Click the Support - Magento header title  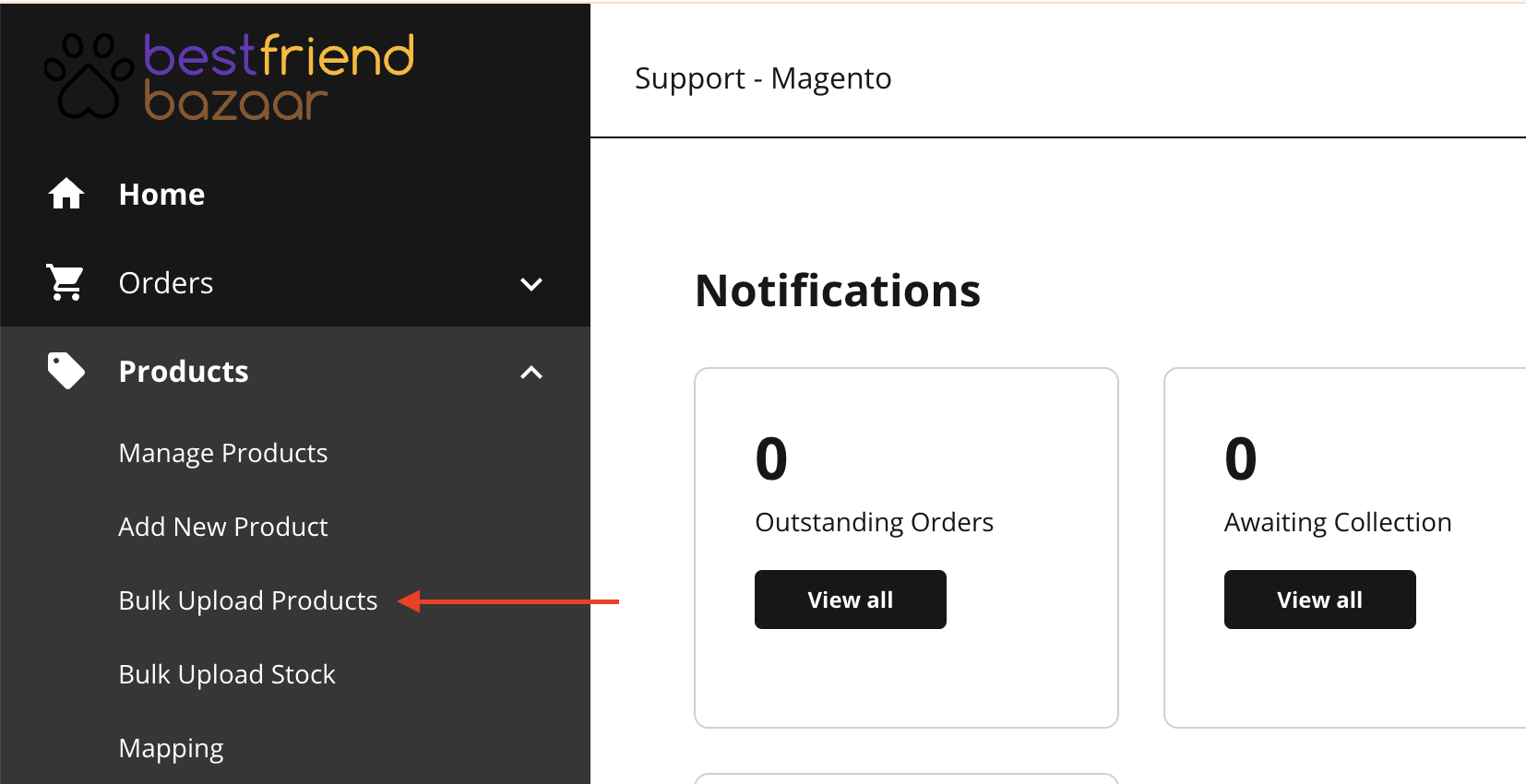(763, 78)
